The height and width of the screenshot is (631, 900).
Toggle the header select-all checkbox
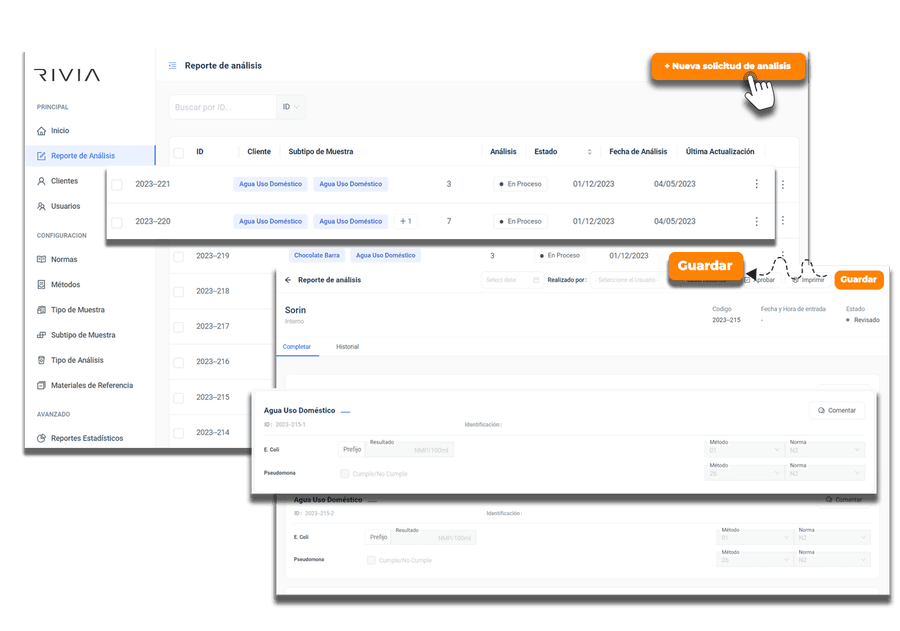click(178, 152)
